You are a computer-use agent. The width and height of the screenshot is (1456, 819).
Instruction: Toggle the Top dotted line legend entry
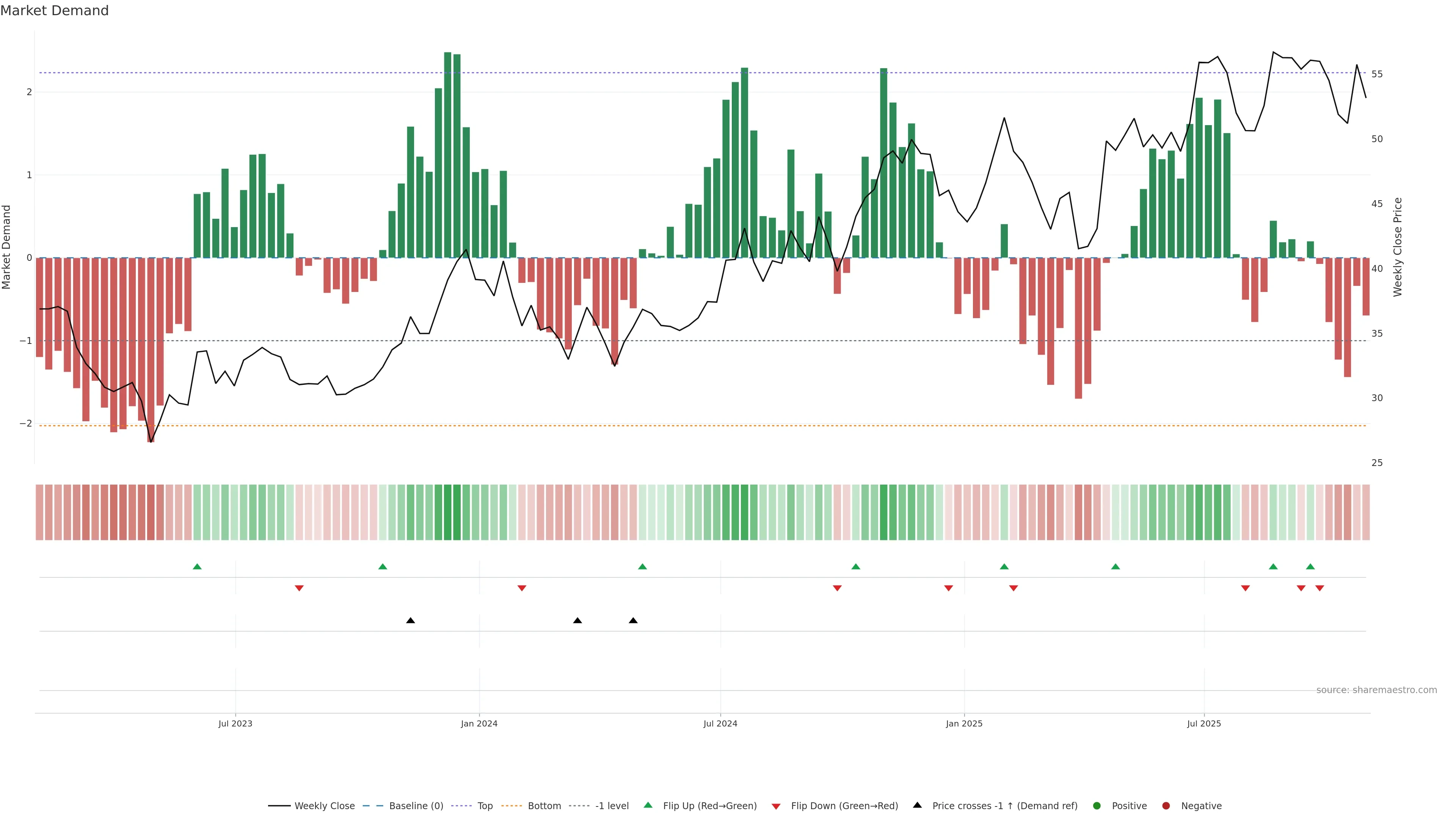[485, 806]
